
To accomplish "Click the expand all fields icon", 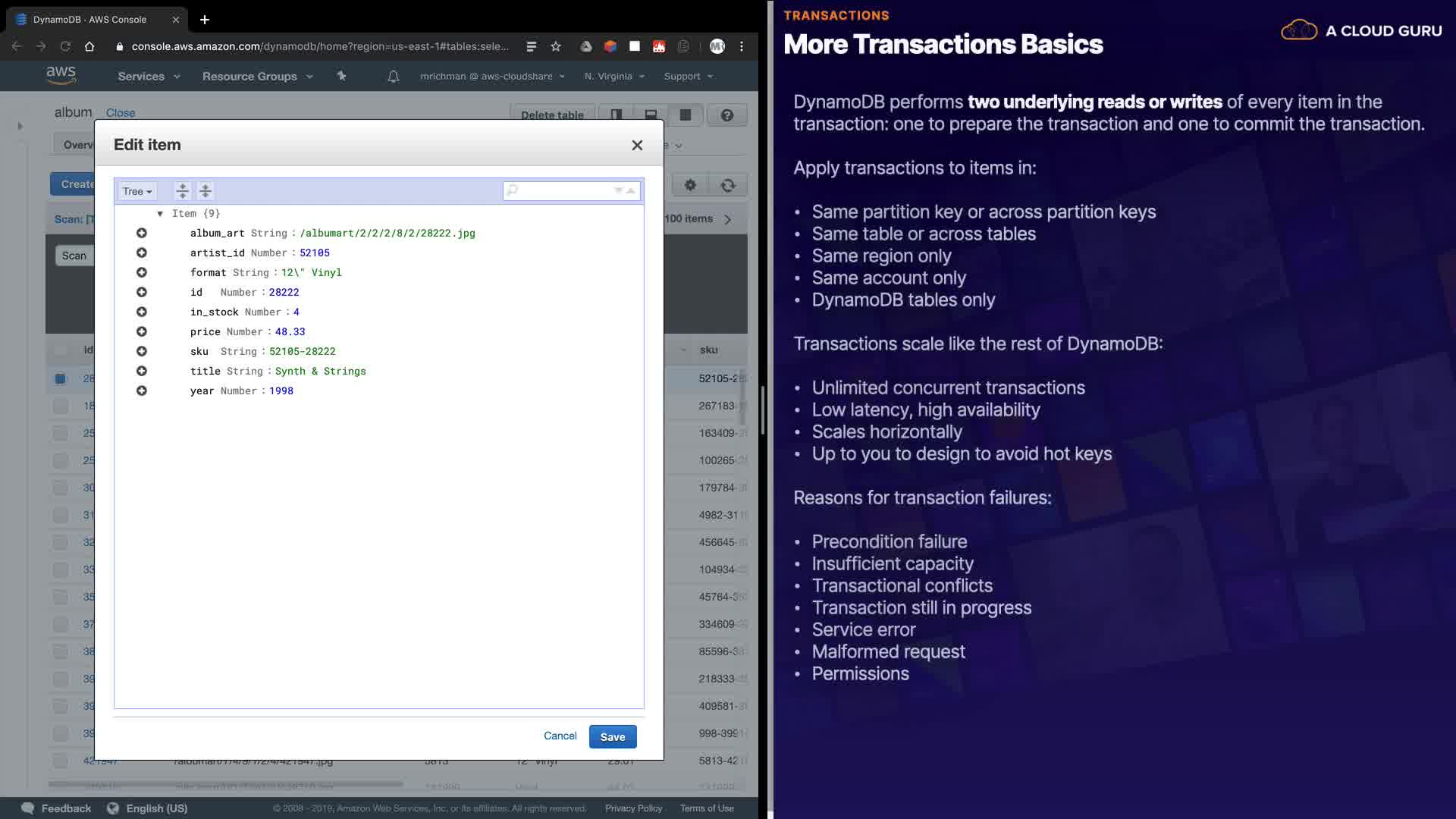I will click(x=182, y=191).
